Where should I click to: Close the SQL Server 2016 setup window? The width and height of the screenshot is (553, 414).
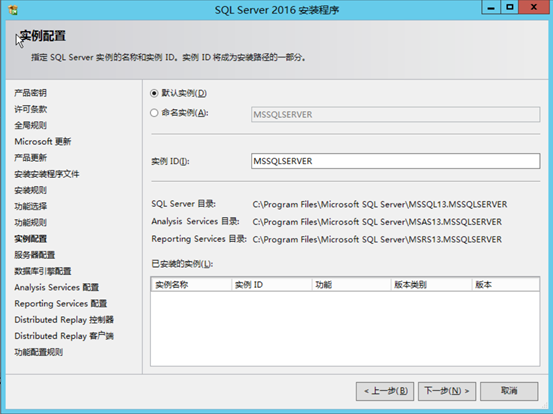(534, 7)
